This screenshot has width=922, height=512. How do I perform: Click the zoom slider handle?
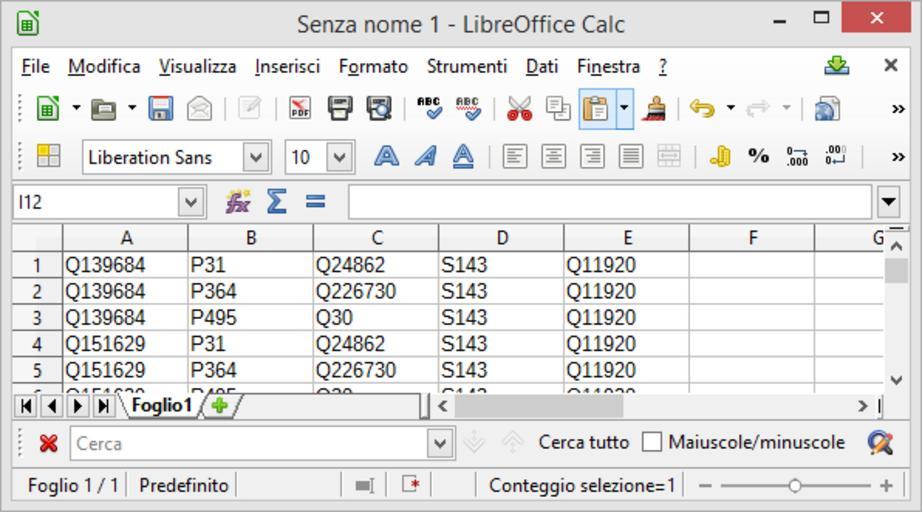(794, 486)
